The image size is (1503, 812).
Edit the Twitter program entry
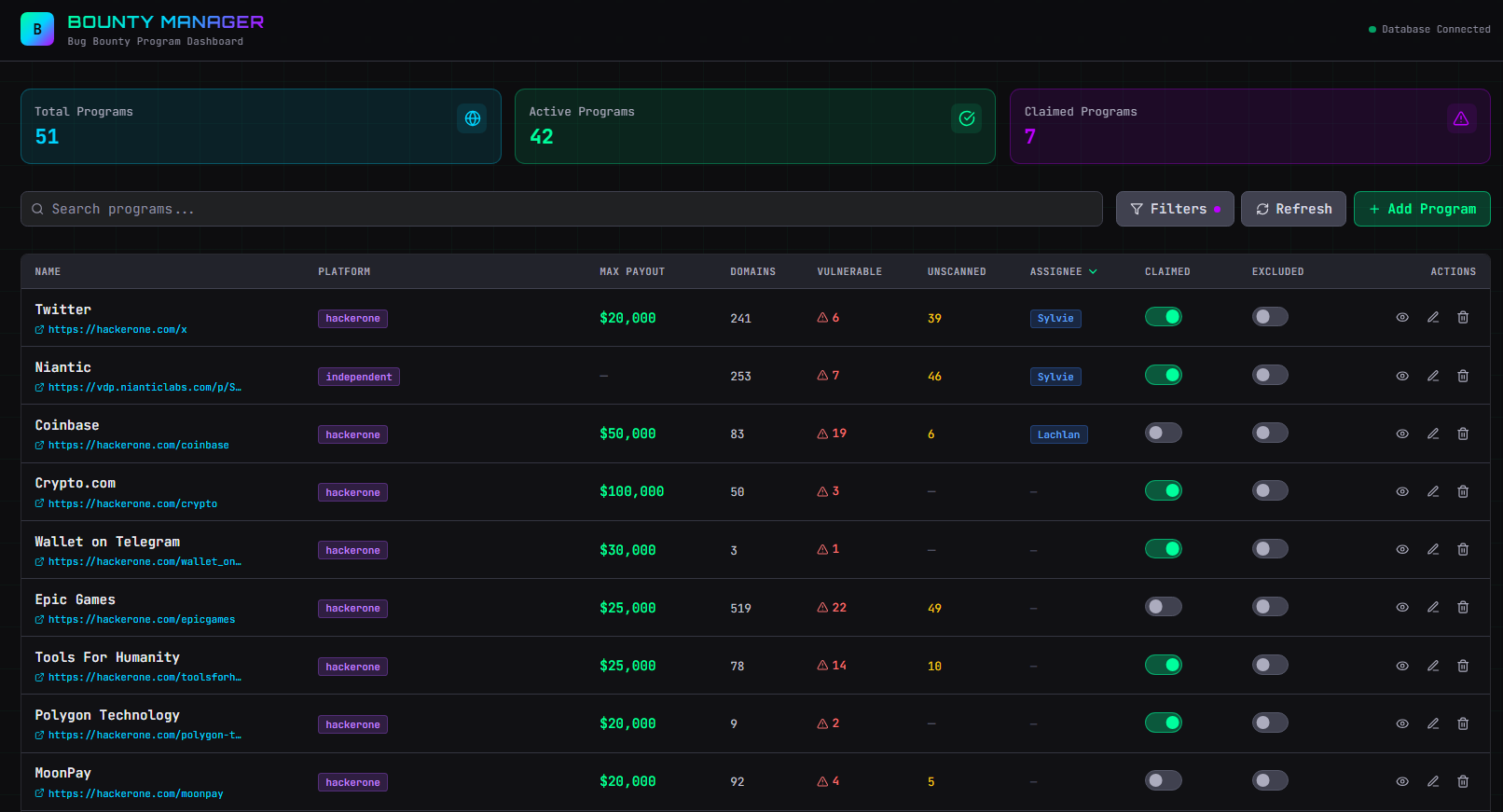pos(1433,318)
